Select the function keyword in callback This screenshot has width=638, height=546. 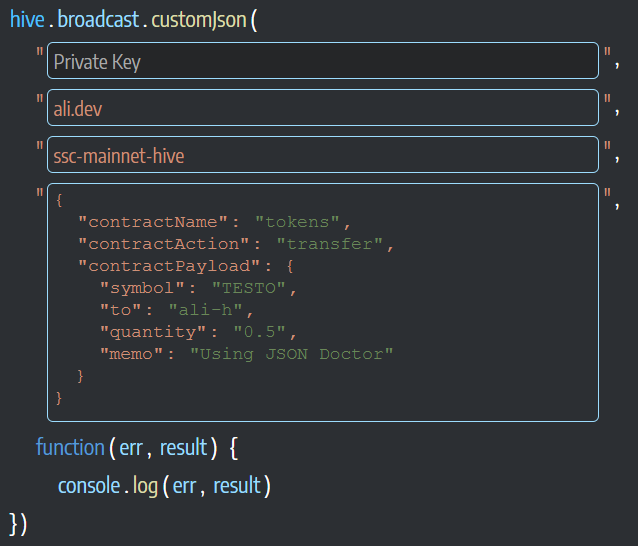pos(70,447)
